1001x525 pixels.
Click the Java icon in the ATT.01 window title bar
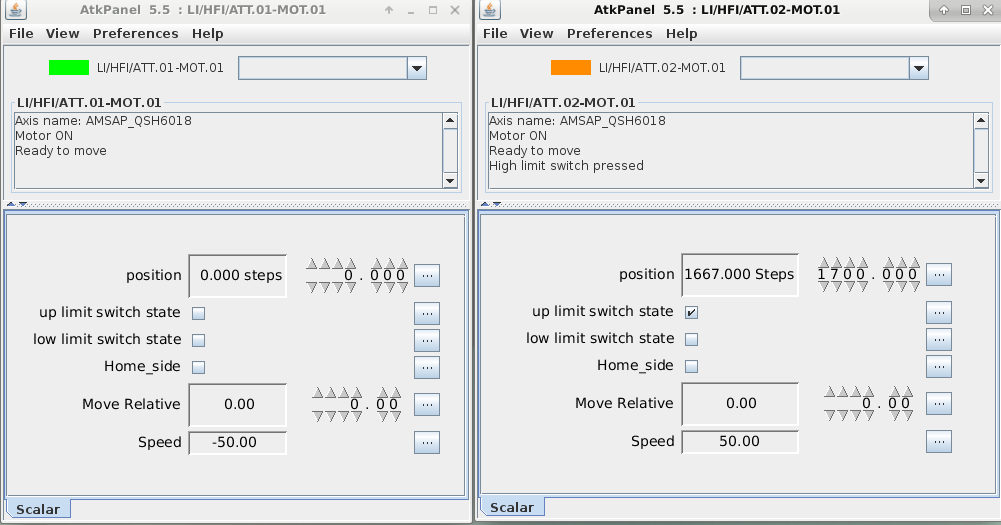(x=17, y=11)
